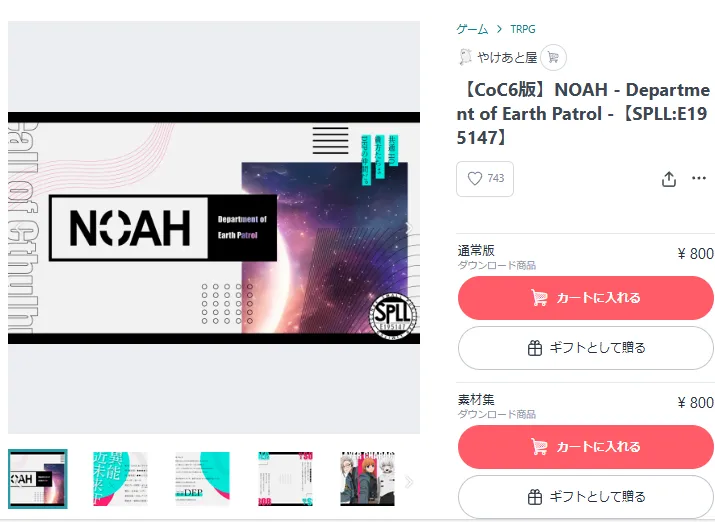Select the three characters thumbnail
The width and height of the screenshot is (715, 522).
point(368,479)
